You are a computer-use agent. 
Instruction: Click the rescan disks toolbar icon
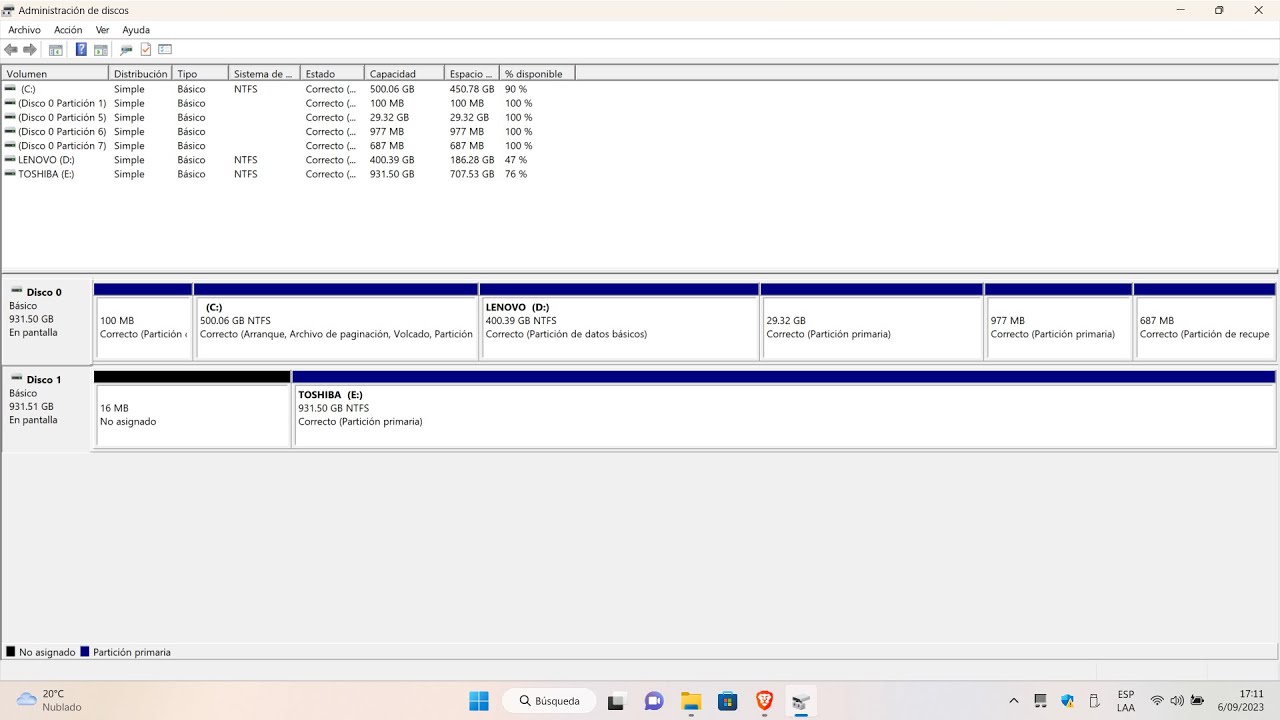click(126, 49)
